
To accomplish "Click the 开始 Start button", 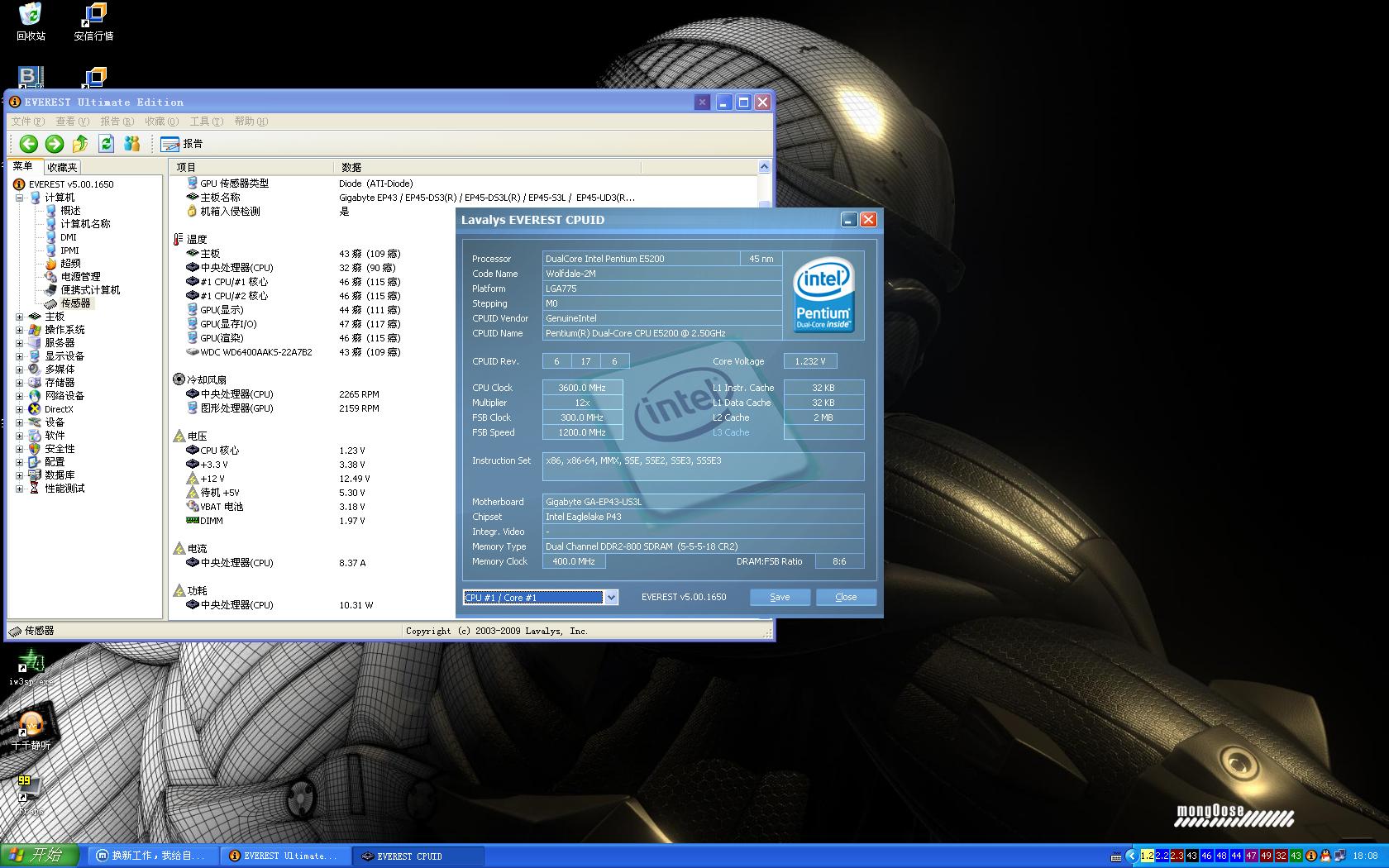I will click(40, 856).
